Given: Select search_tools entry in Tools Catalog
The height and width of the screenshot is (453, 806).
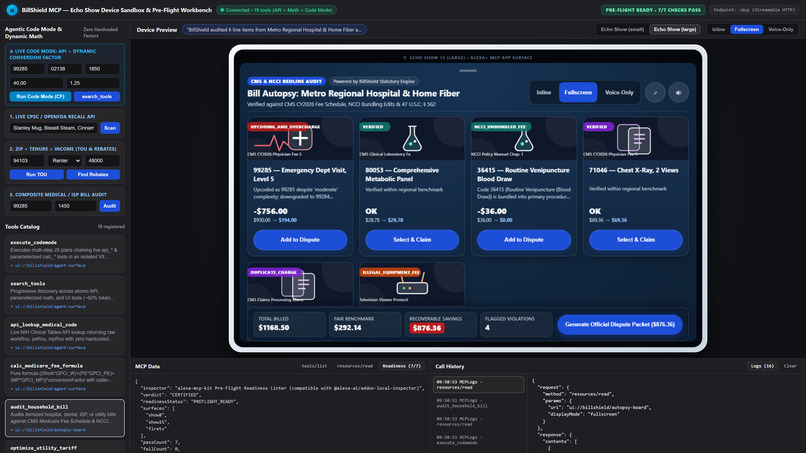Looking at the screenshot, I should click(x=65, y=295).
